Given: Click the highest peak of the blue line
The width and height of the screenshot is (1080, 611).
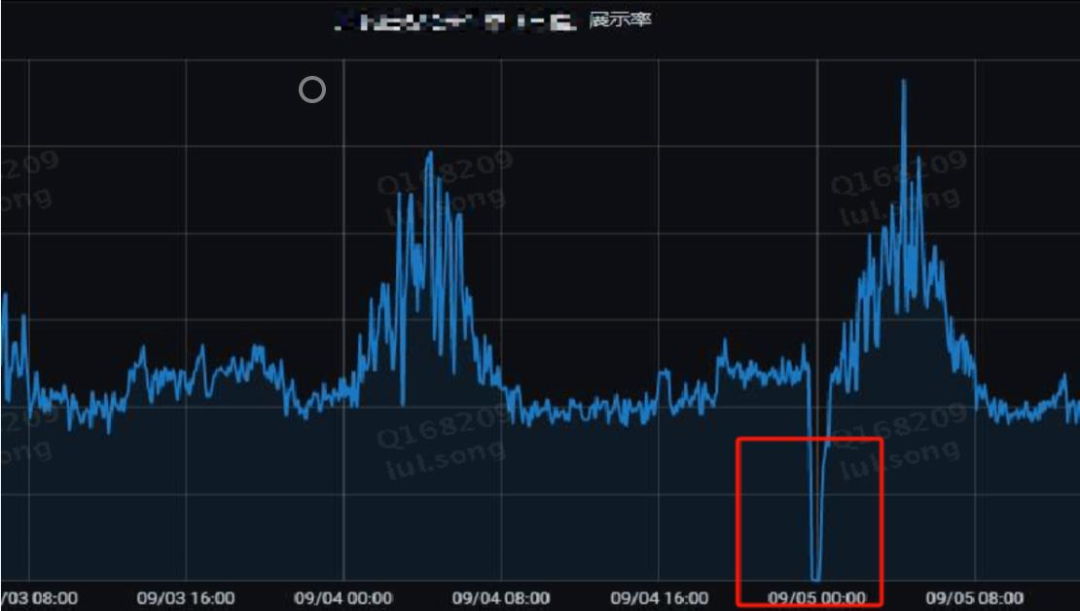Looking at the screenshot, I should (904, 81).
